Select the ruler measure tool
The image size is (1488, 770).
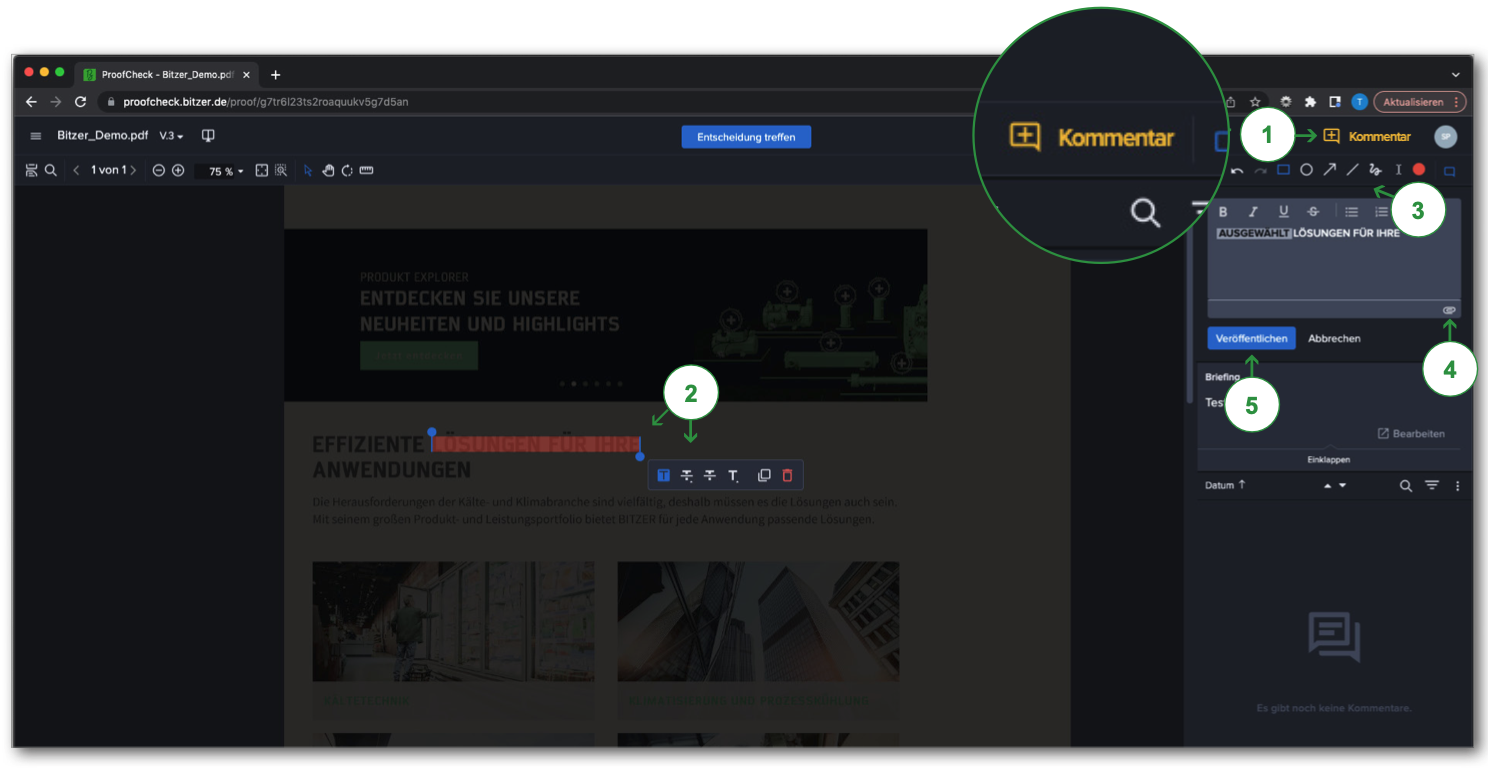[x=366, y=171]
